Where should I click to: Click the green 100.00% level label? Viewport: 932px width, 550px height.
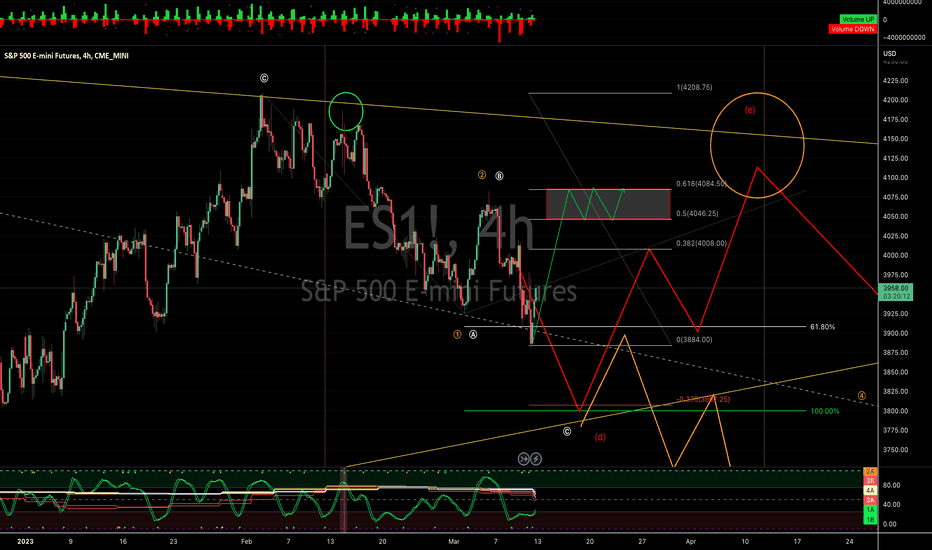[825, 411]
